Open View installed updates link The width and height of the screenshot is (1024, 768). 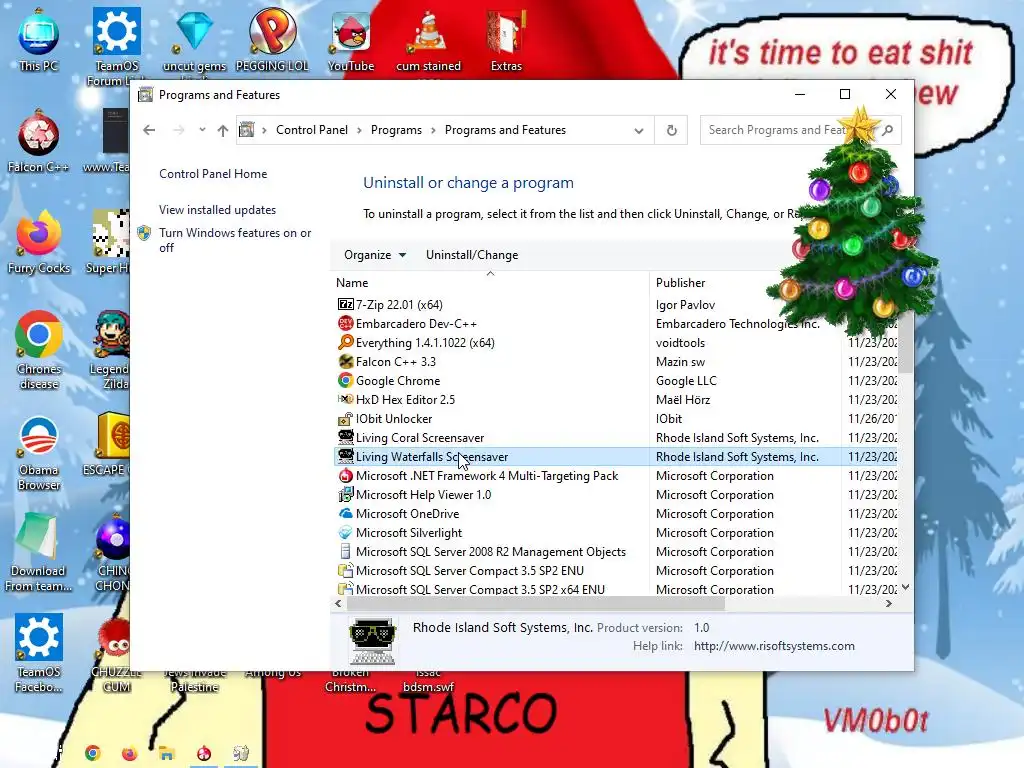pos(217,210)
